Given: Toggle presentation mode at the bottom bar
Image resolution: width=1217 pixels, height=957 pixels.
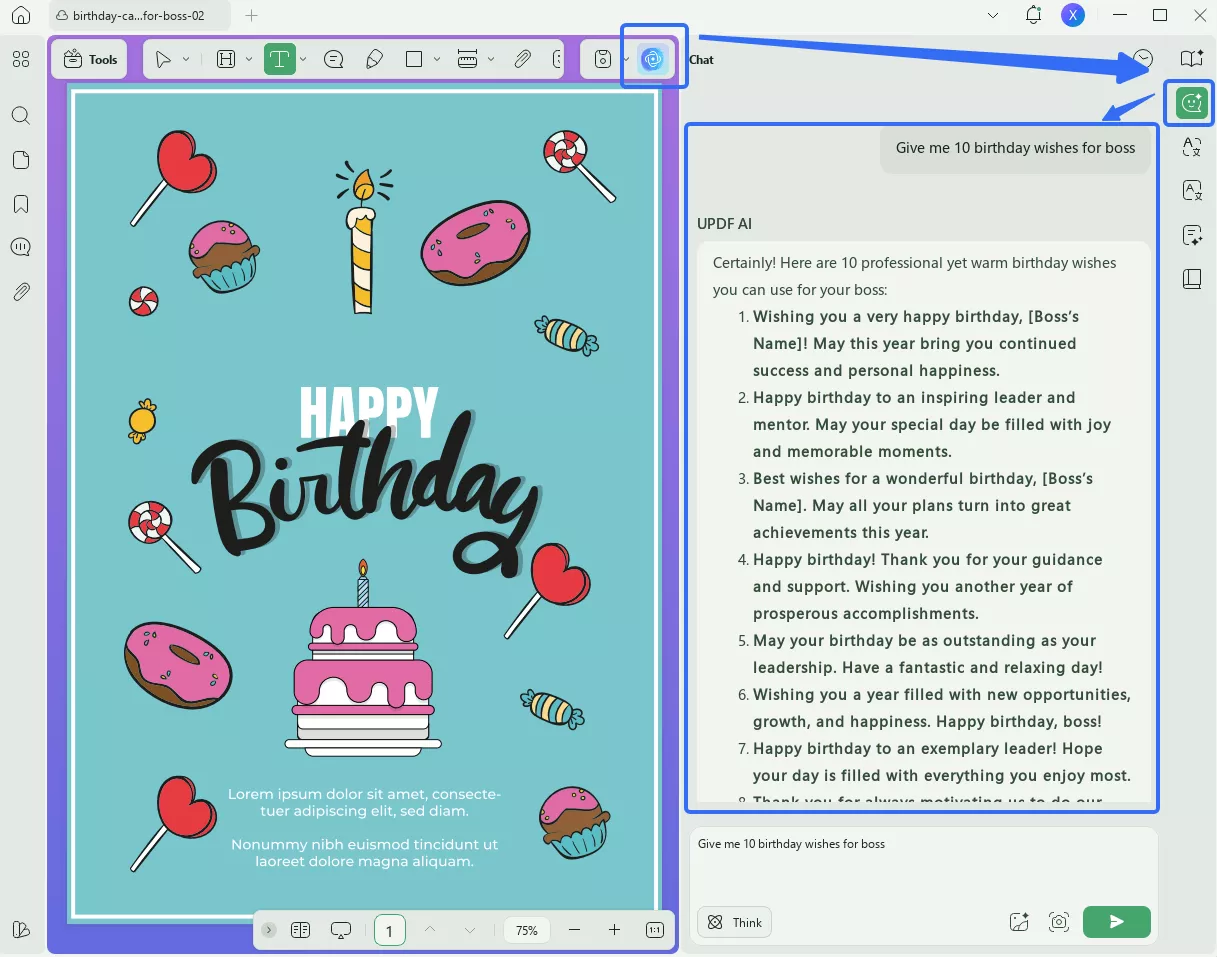Looking at the screenshot, I should click(341, 930).
